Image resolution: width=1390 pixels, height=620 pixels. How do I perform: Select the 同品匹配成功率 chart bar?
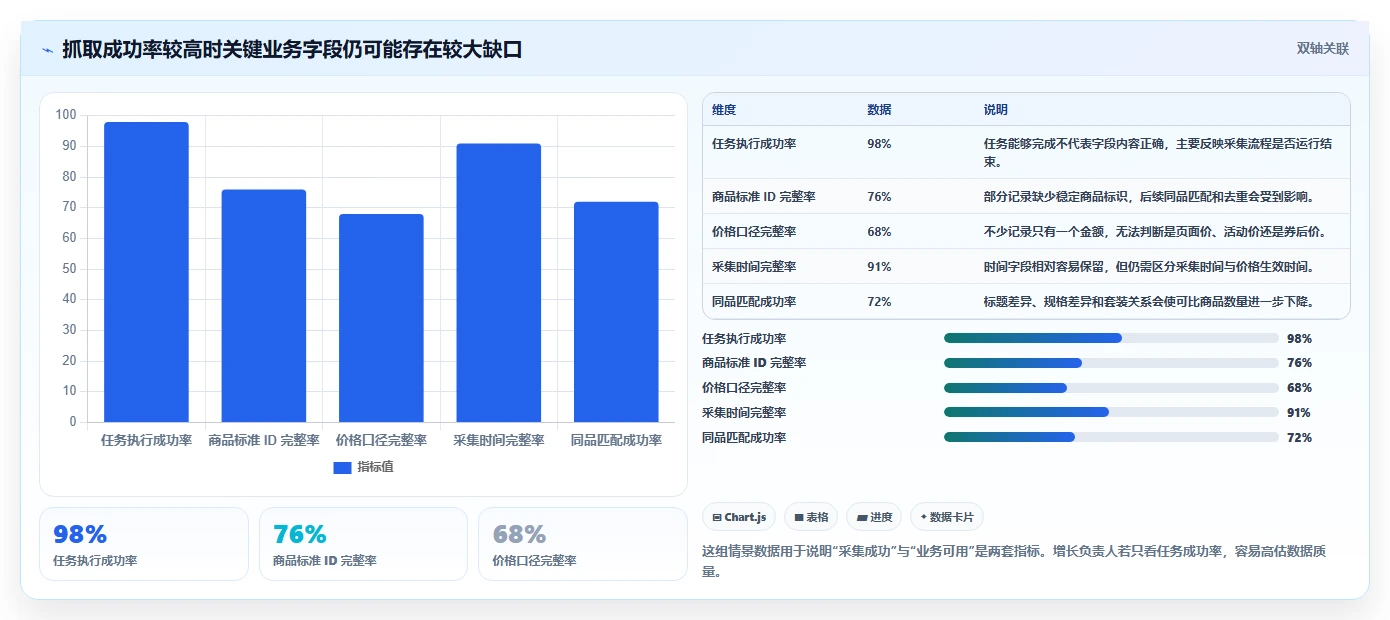(x=616, y=312)
